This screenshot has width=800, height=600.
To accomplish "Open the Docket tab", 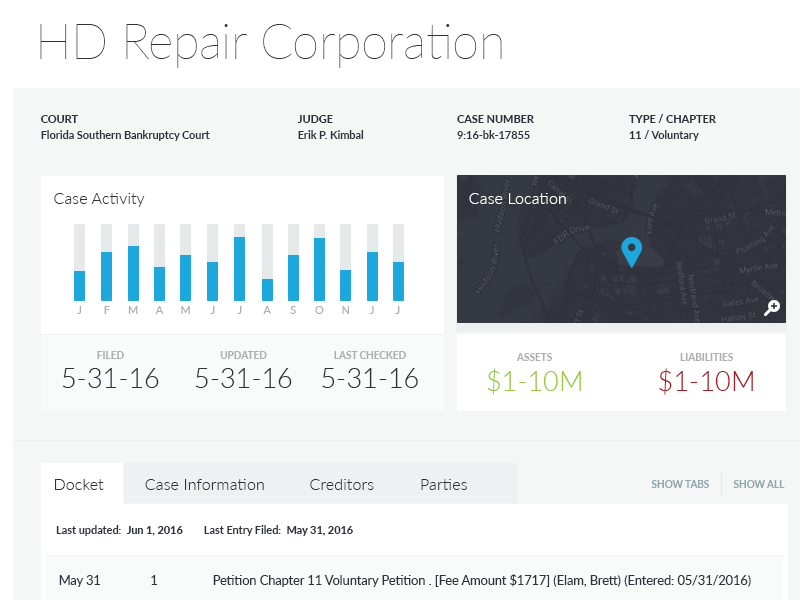I will (82, 484).
